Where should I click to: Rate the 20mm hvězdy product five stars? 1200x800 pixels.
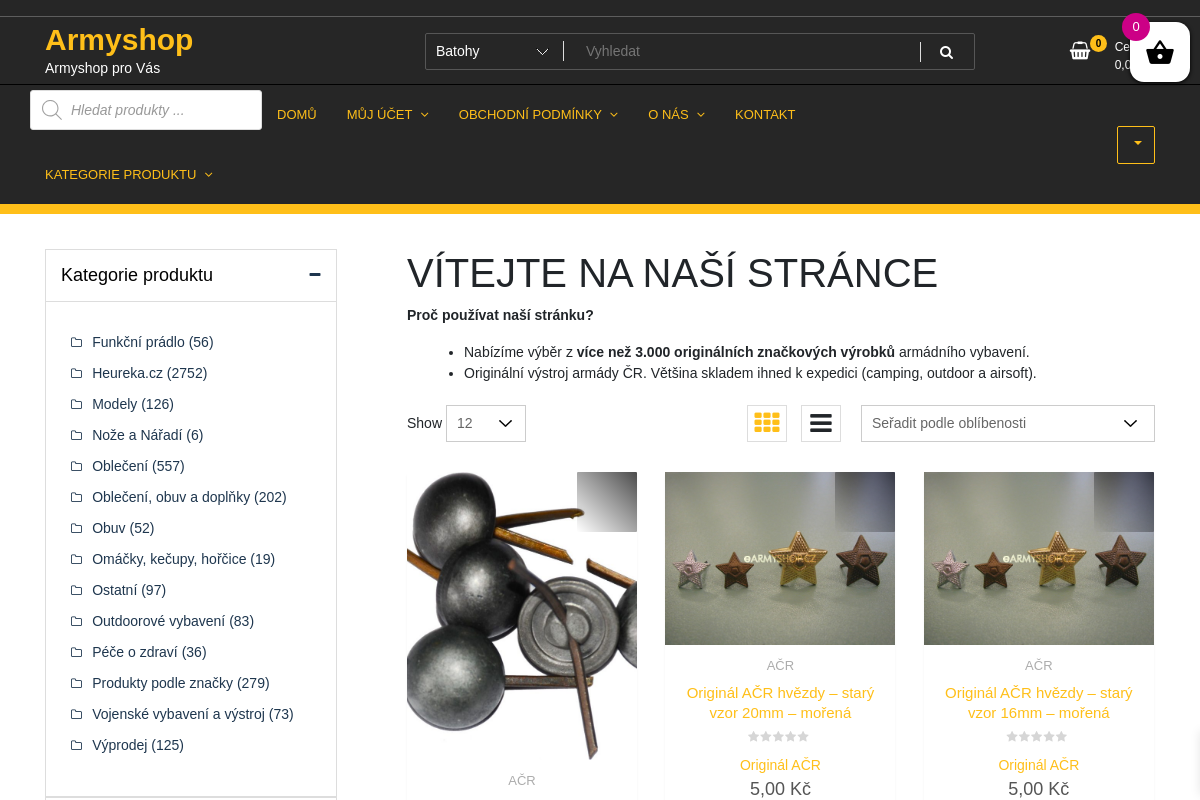(x=805, y=736)
